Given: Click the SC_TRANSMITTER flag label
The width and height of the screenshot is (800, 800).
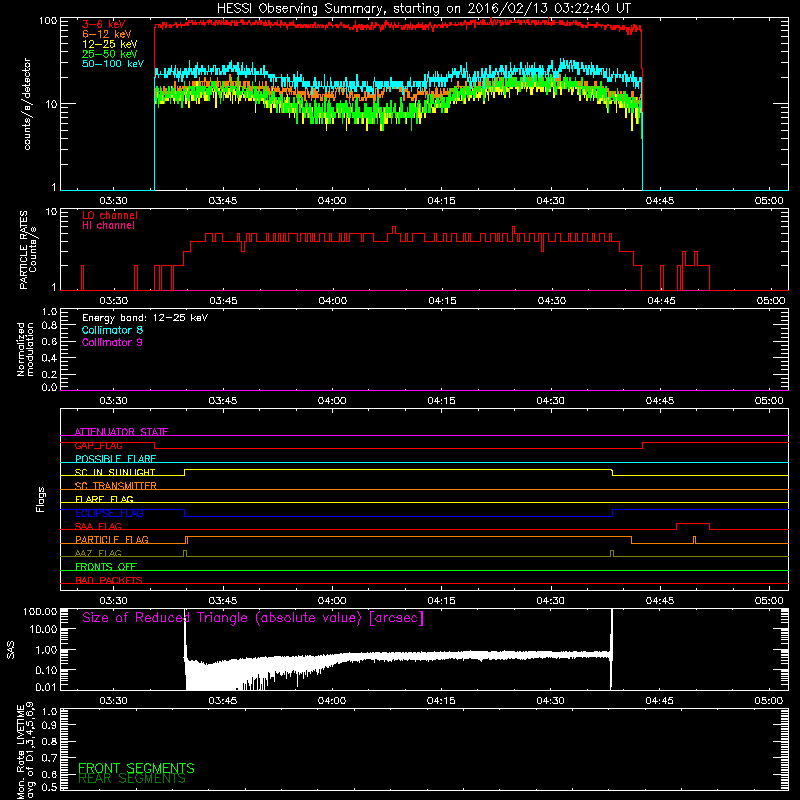Looking at the screenshot, I should tap(116, 486).
